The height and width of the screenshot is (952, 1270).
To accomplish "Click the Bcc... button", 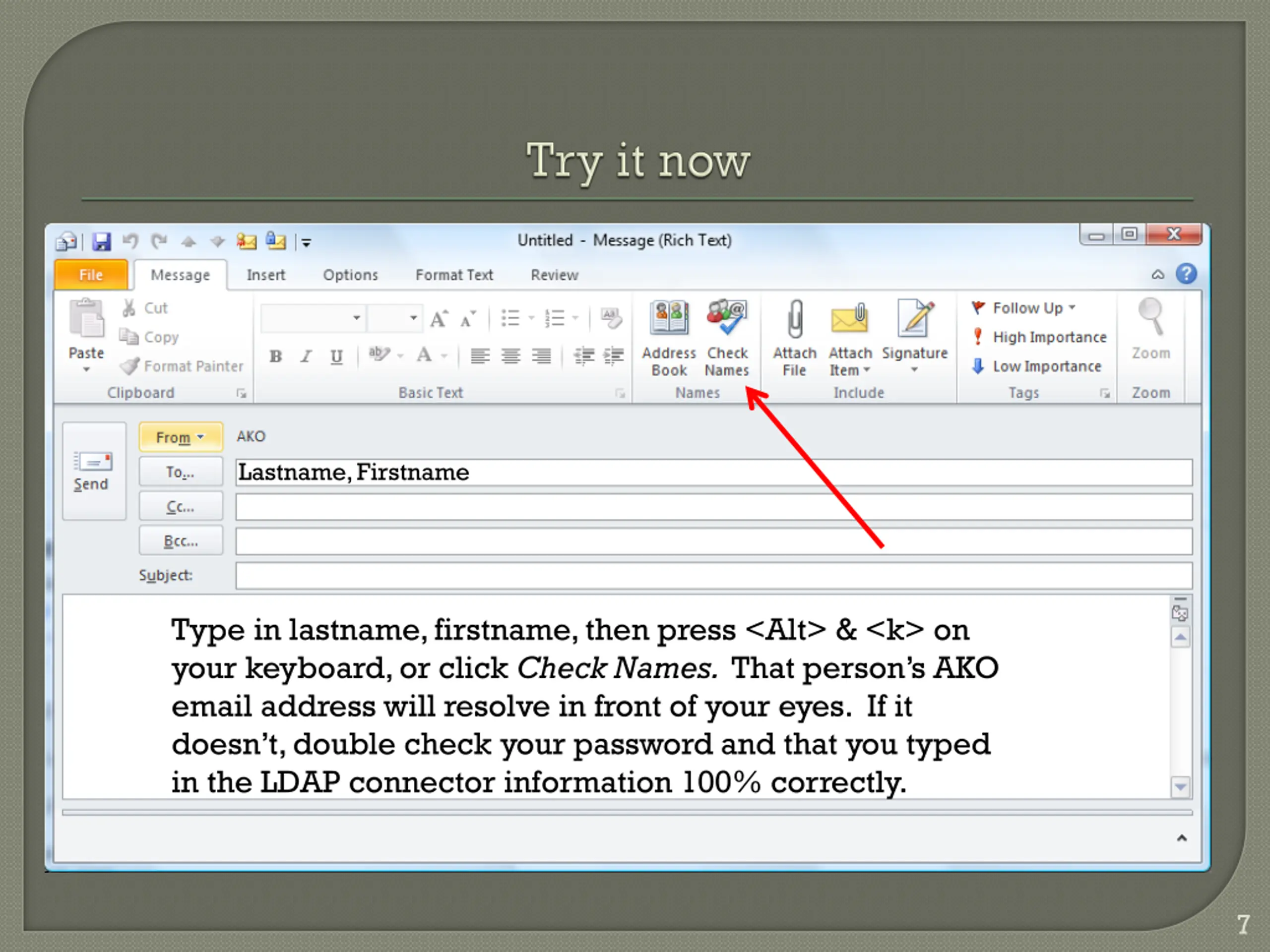I will pos(180,540).
